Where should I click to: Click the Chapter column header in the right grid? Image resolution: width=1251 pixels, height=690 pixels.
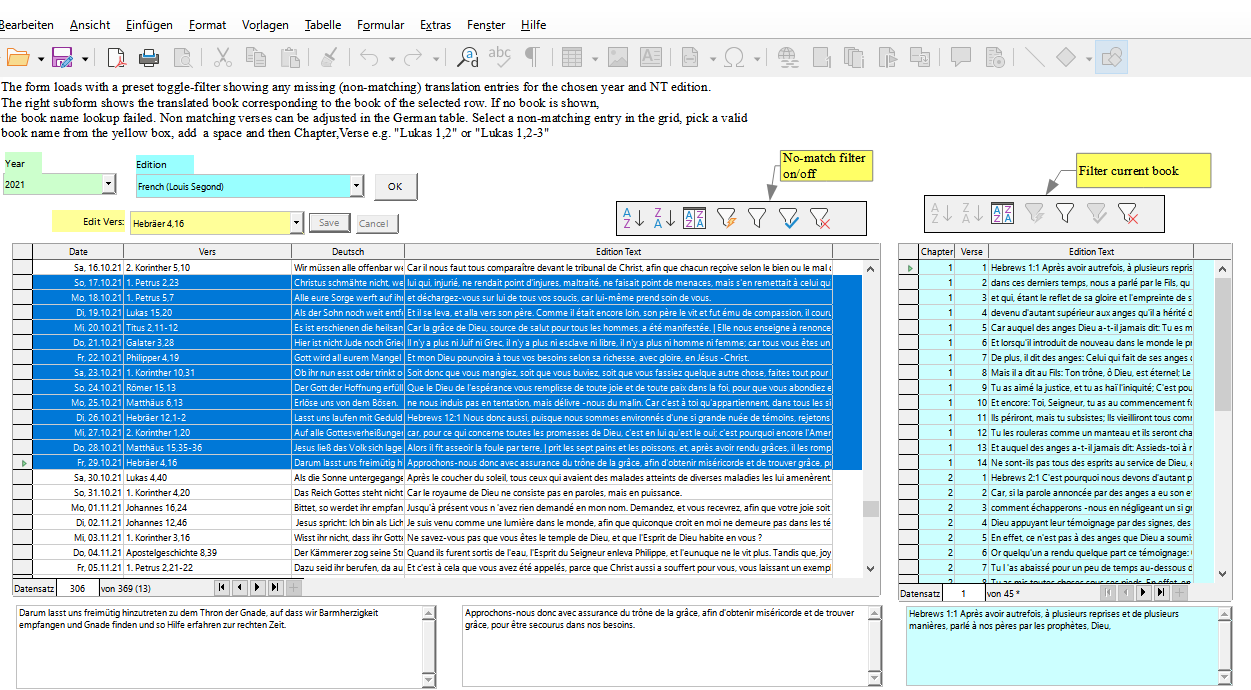click(937, 252)
